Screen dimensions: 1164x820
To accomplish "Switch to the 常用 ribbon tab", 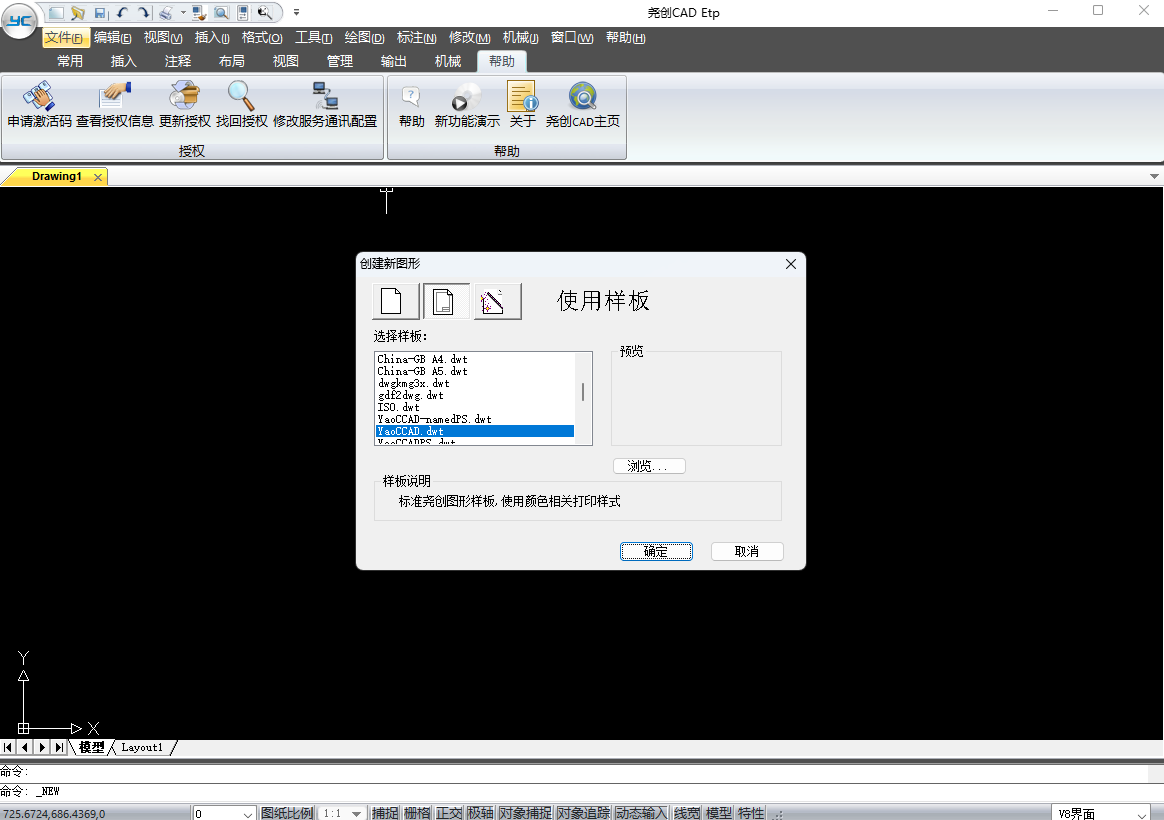I will (x=70, y=61).
